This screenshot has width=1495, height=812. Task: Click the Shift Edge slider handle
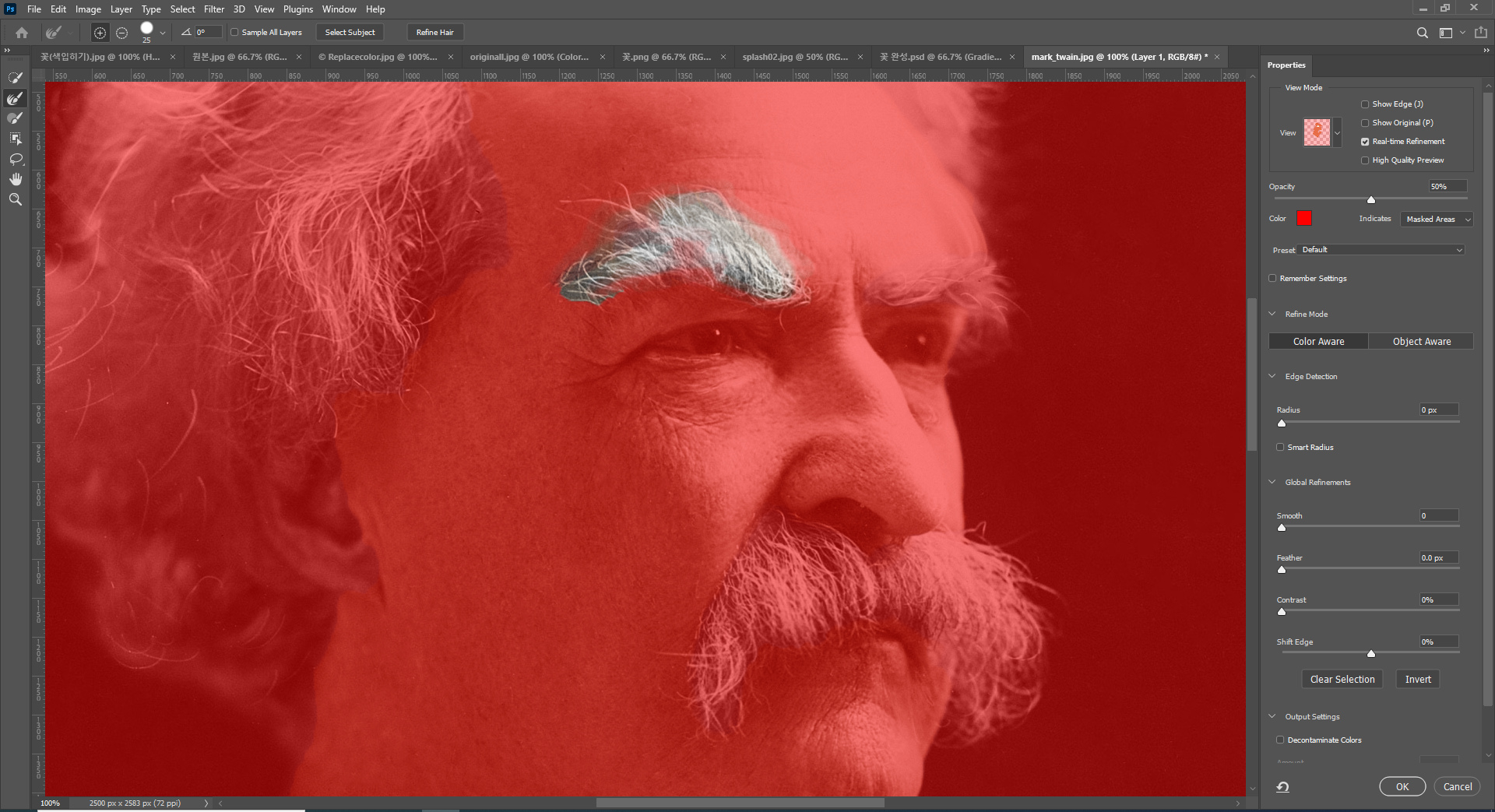point(1371,654)
